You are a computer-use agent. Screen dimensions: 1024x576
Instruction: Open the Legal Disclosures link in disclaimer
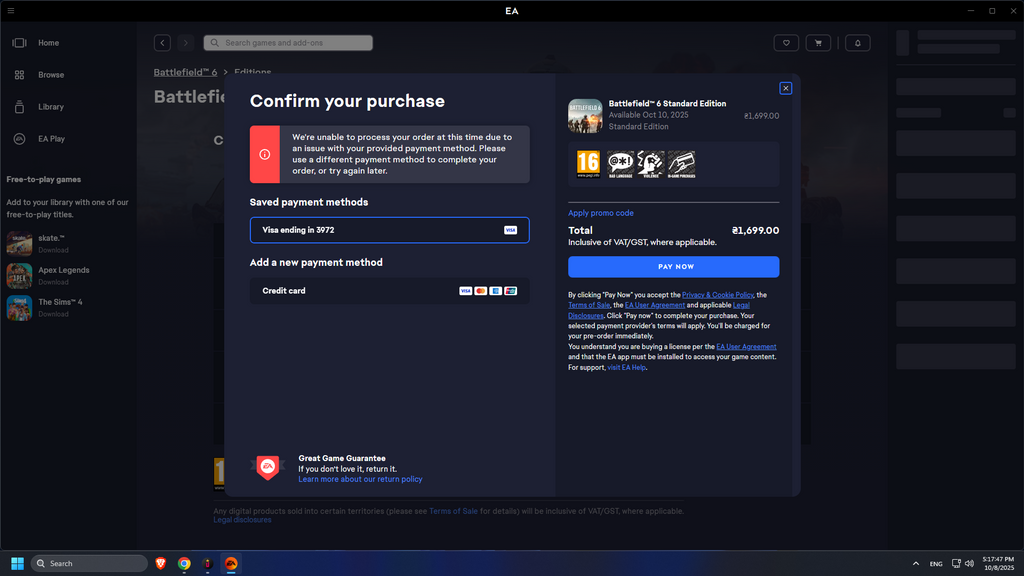(741, 306)
